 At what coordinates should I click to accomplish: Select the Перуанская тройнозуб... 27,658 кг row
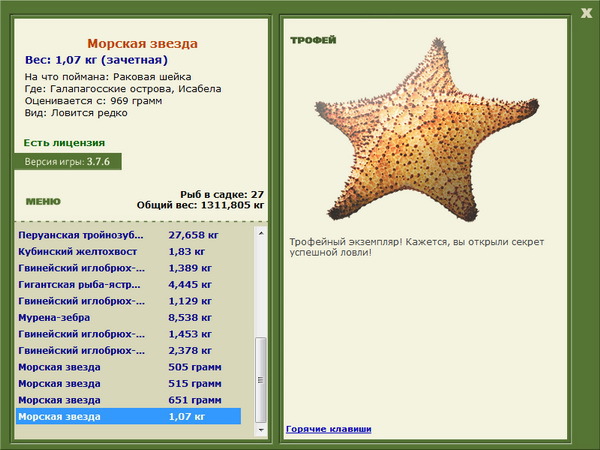coord(129,235)
